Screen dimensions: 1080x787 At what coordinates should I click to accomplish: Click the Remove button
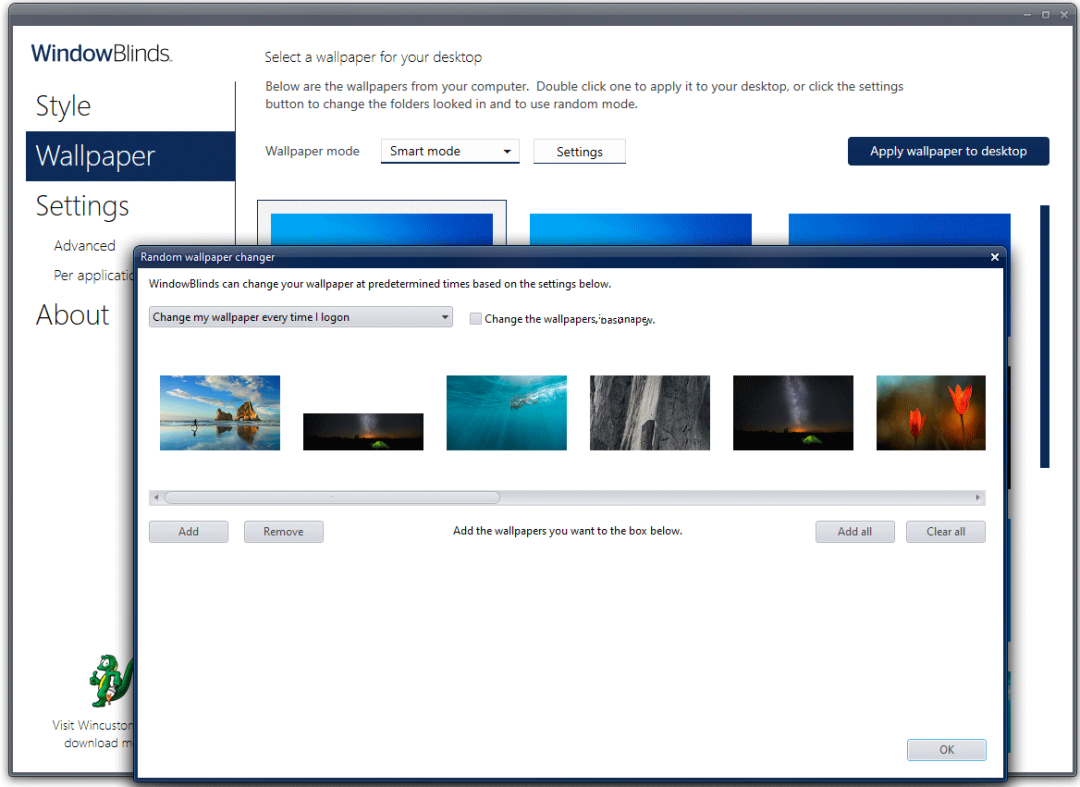point(283,532)
